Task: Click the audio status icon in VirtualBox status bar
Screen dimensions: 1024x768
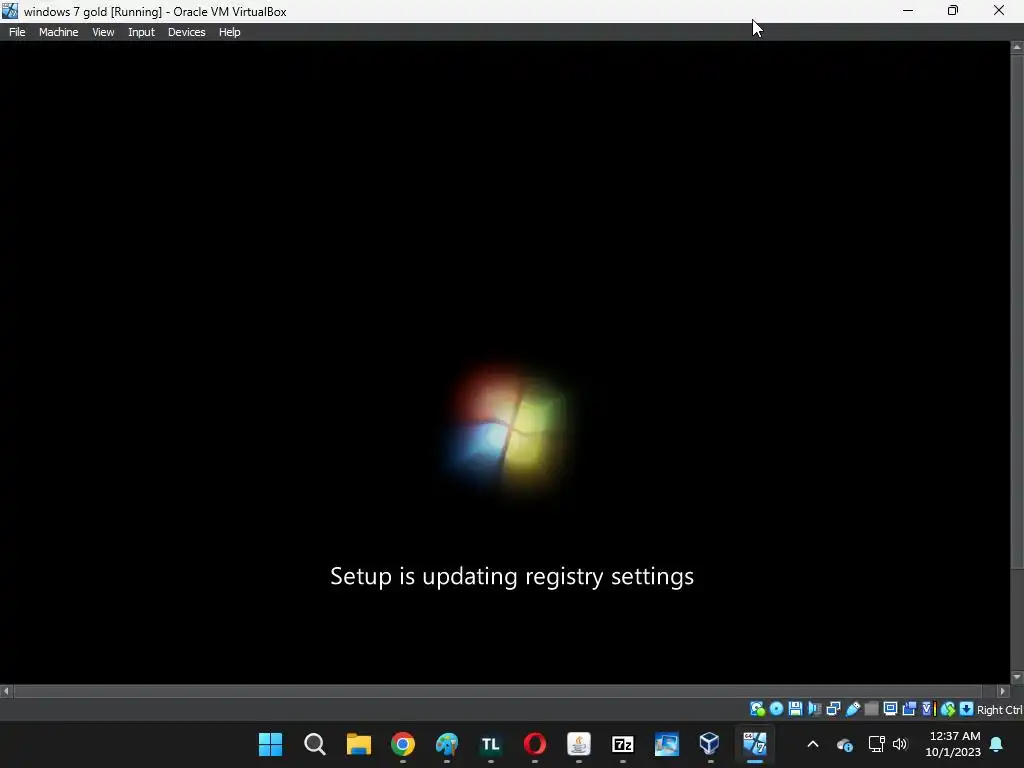Action: point(815,709)
